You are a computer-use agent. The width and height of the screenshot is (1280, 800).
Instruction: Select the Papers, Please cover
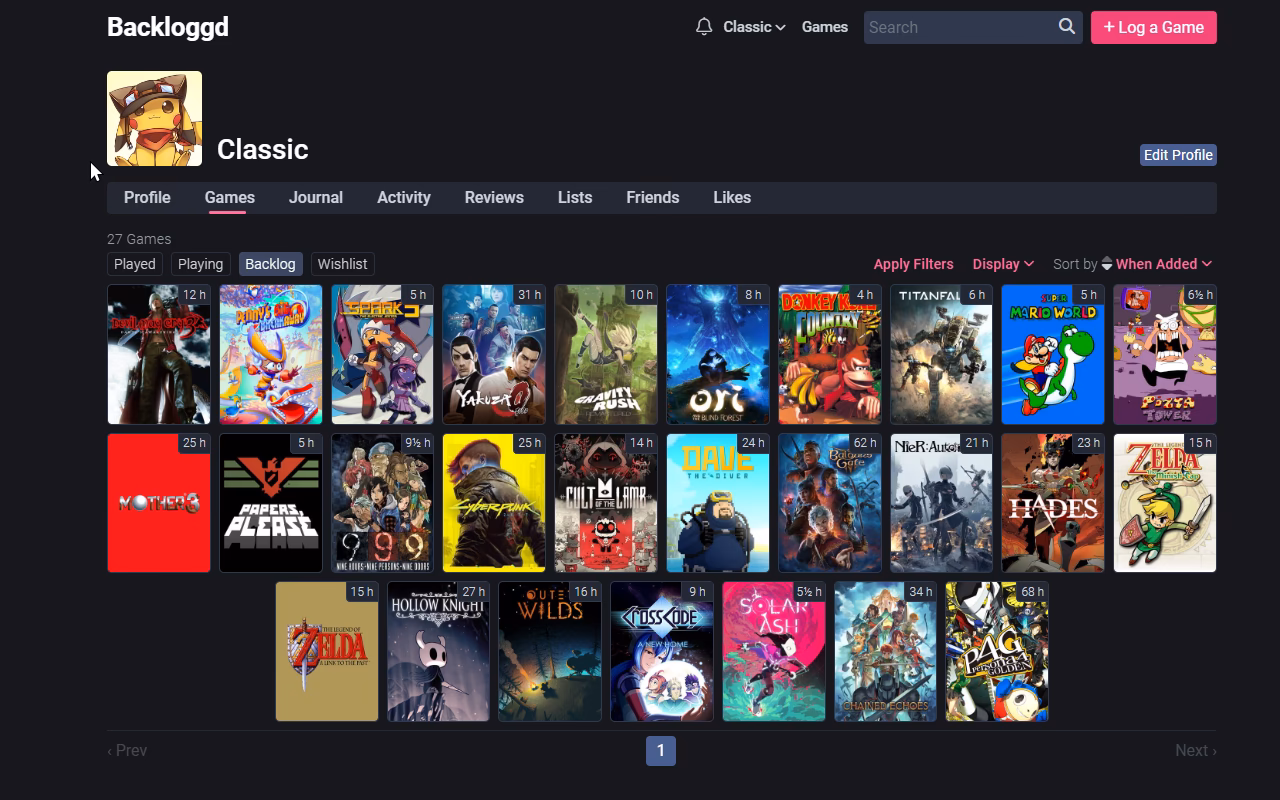point(271,503)
